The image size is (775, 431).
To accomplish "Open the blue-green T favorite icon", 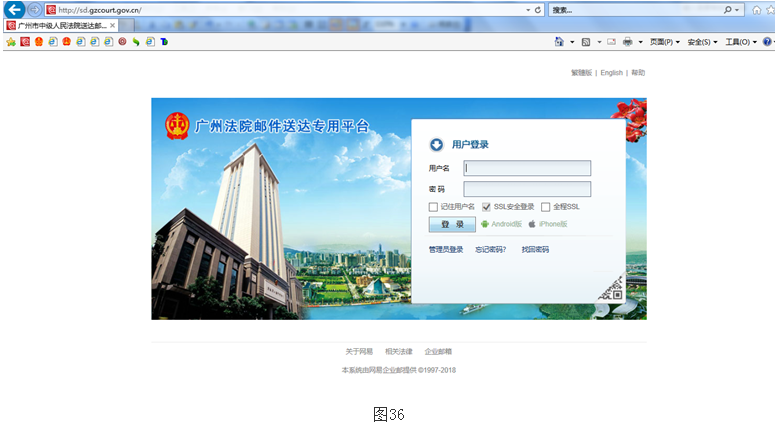I will coord(164,42).
